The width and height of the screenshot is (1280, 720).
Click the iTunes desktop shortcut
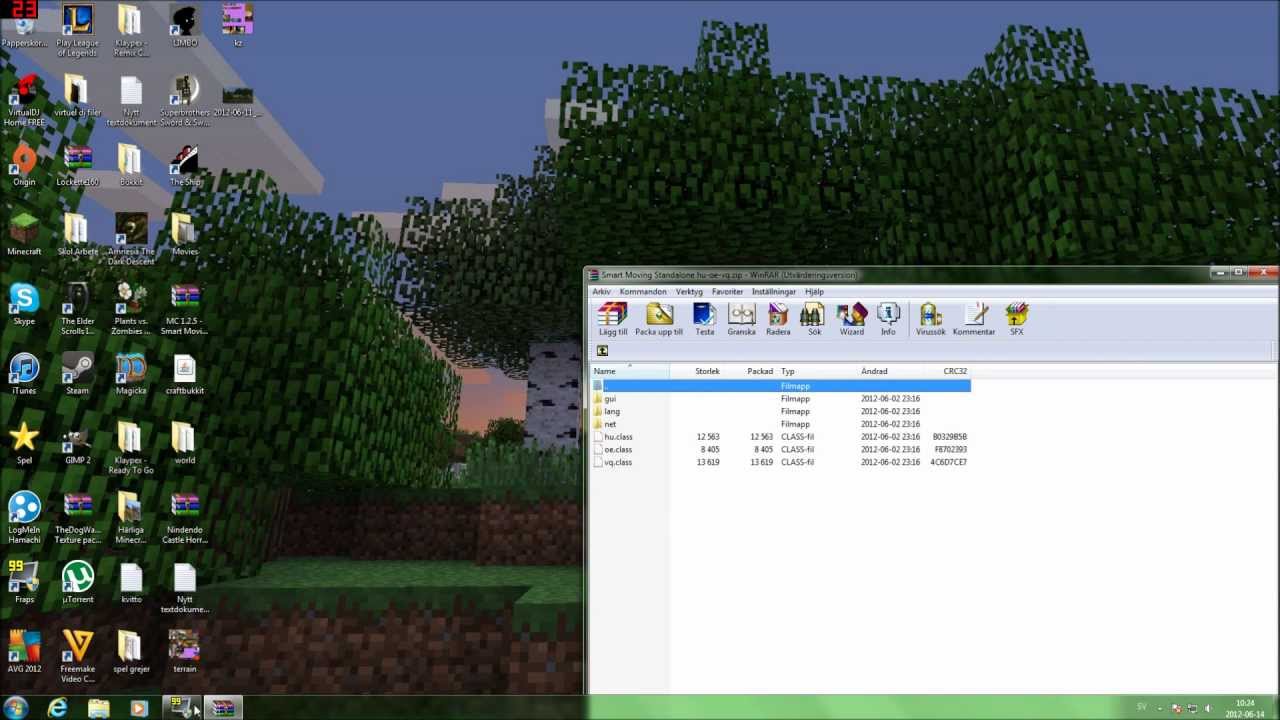coord(24,374)
